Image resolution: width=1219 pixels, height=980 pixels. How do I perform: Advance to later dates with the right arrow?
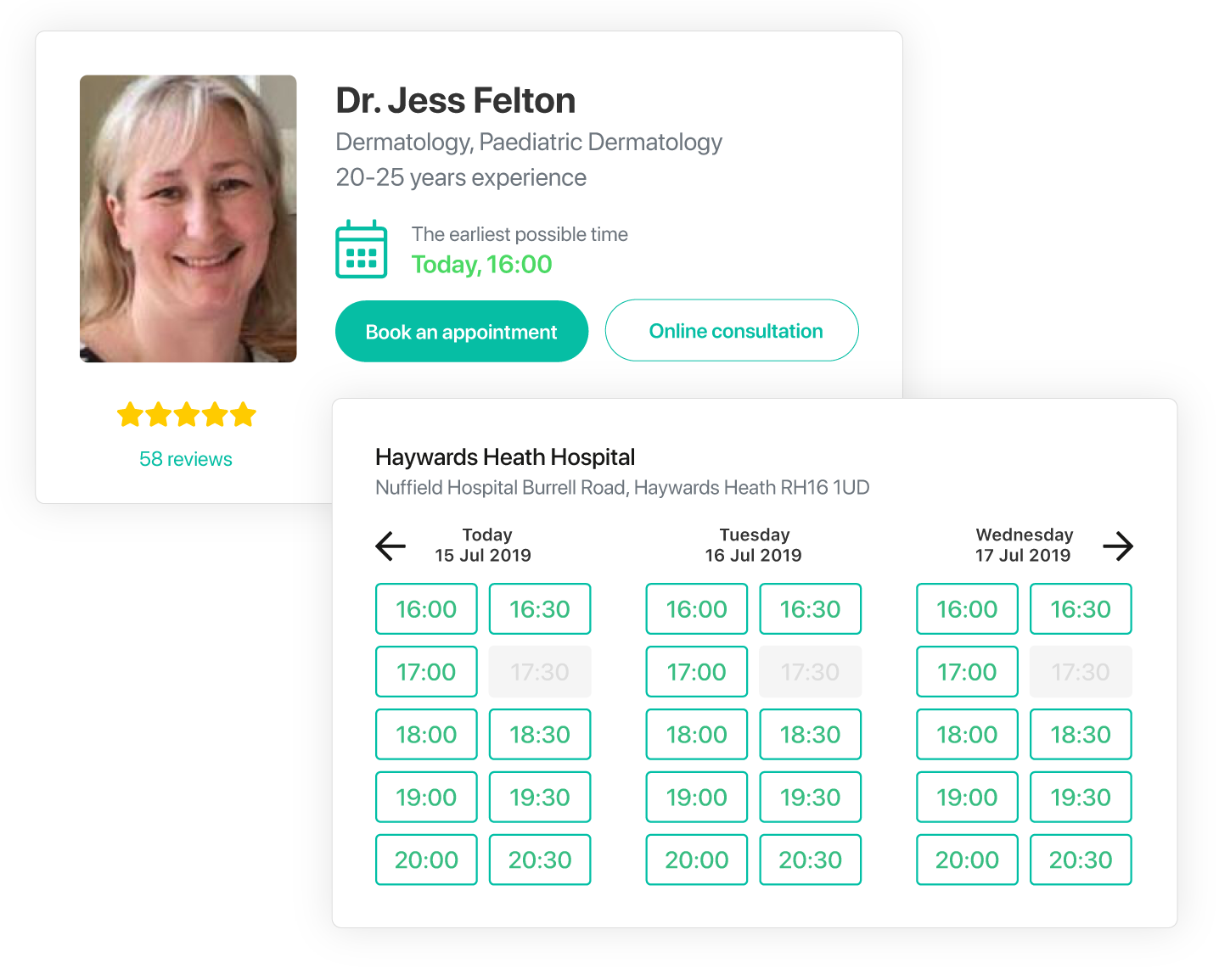pos(1118,546)
